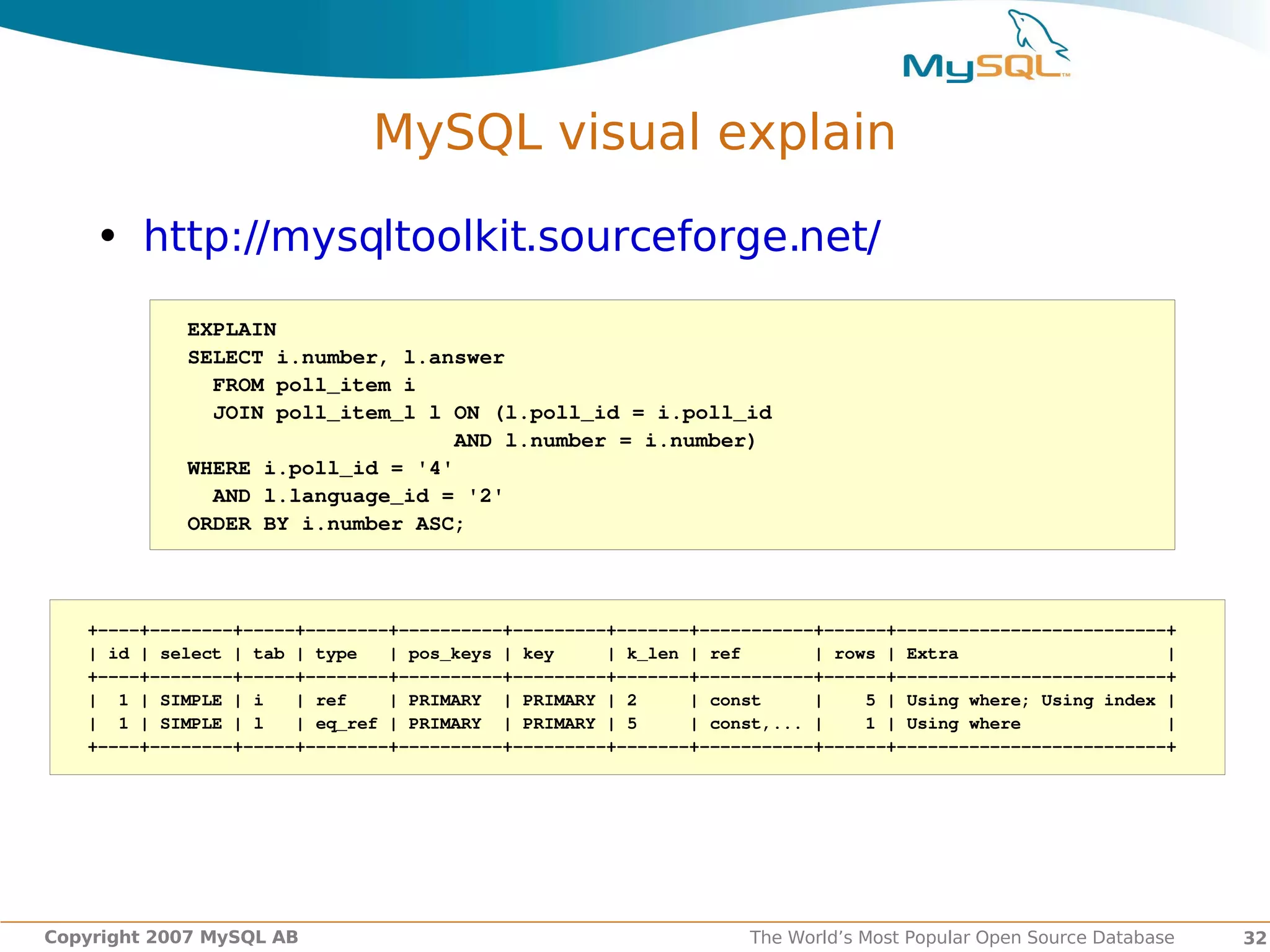Screen dimensions: 1270x952
Task: Click the 'Copyright 2007 MySQL AB' footer
Action: (x=171, y=937)
